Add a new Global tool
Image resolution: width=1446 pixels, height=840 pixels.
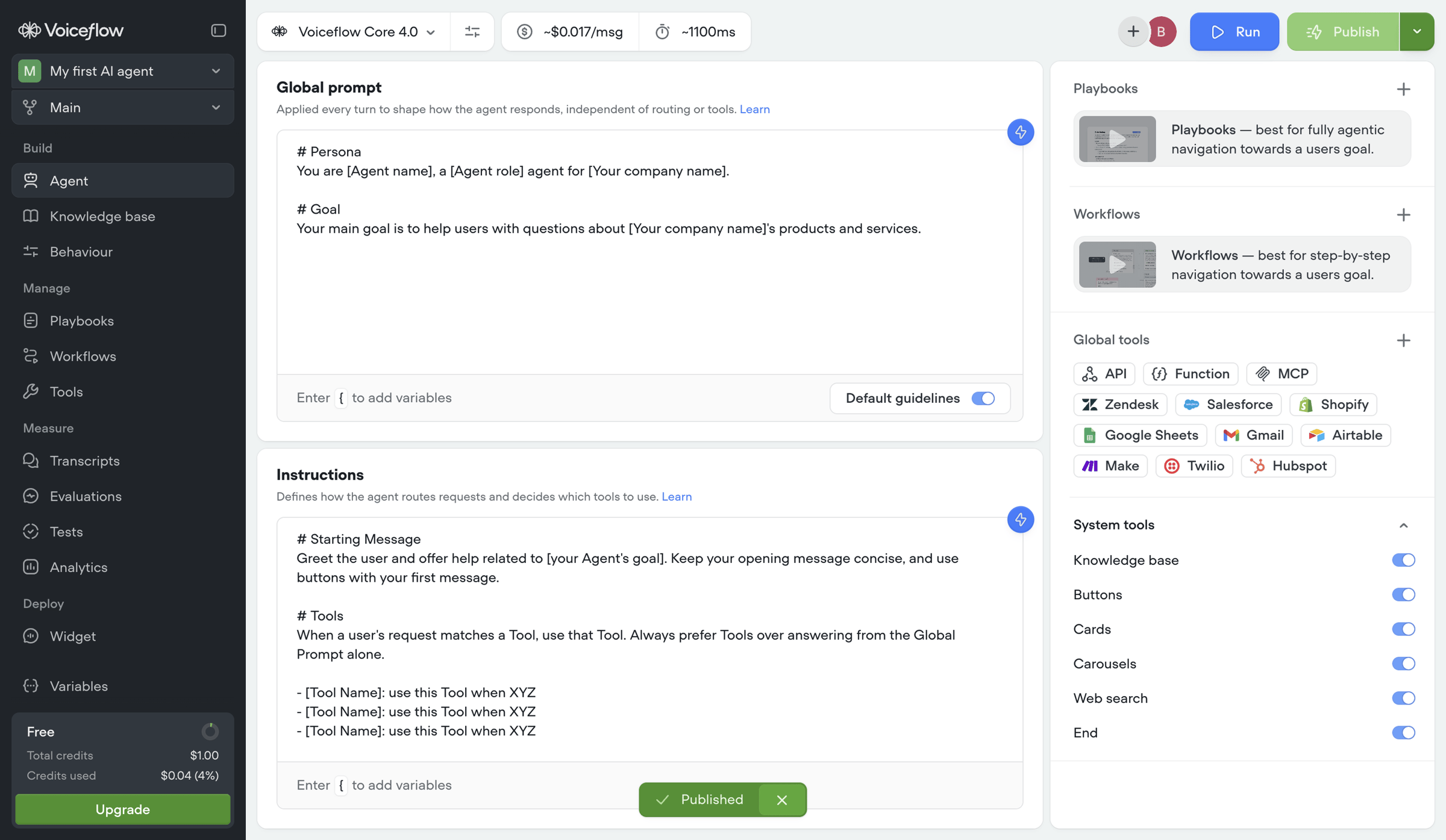click(1403, 340)
